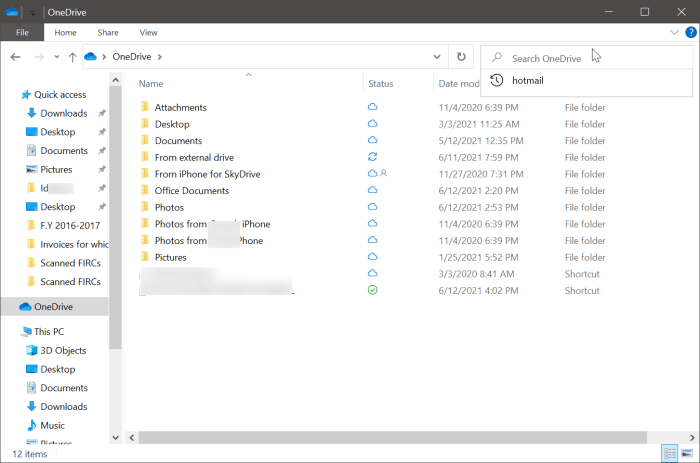700x463 pixels.
Task: Sort by Date modified column header
Action: pos(458,83)
